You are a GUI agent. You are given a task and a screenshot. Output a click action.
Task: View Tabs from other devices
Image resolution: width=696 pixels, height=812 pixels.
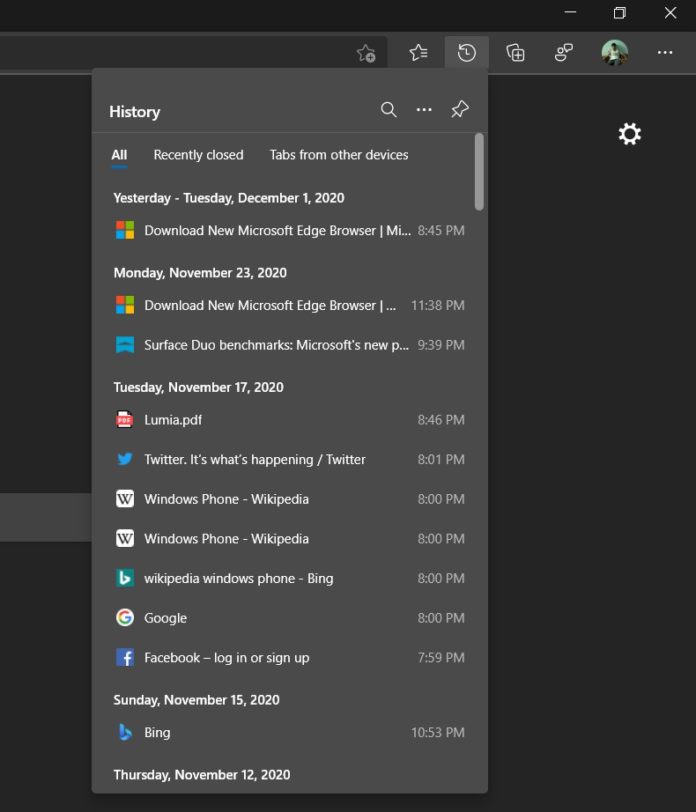338,155
